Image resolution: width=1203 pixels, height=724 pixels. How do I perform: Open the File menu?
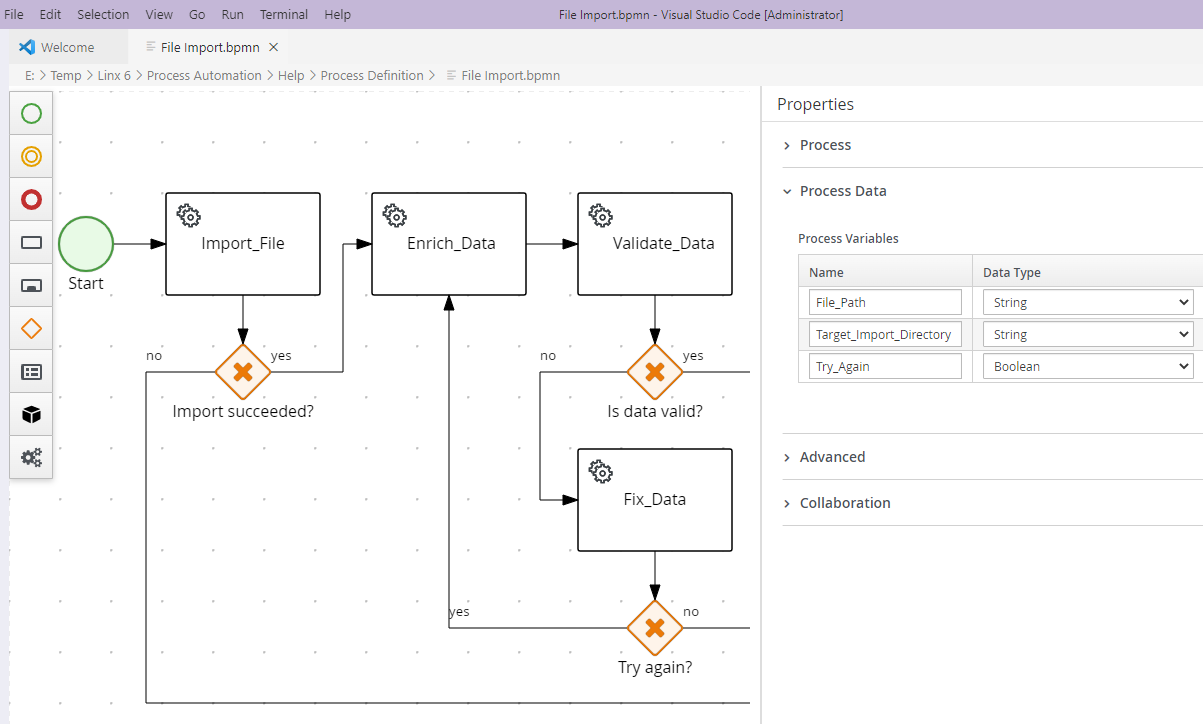14,14
